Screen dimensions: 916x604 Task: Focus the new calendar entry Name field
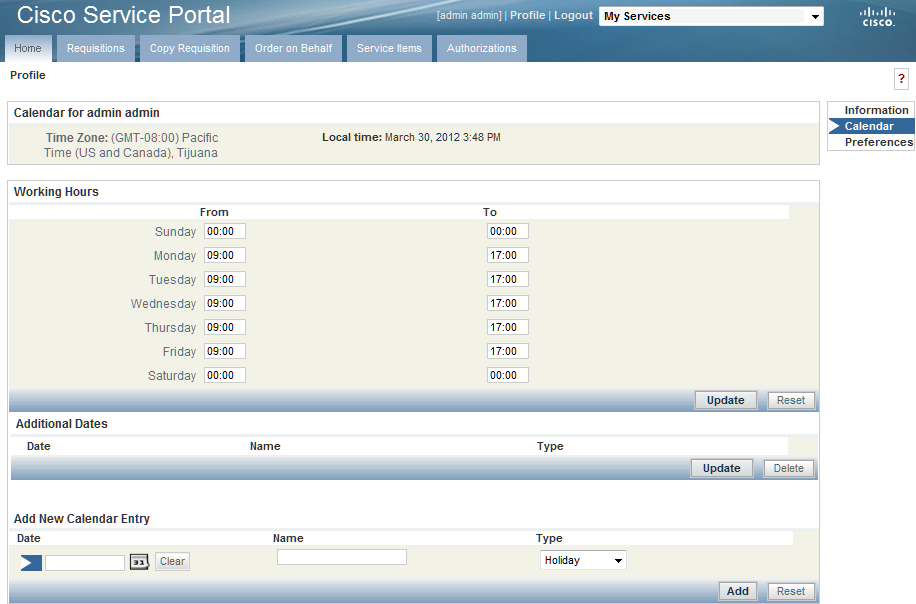point(342,557)
